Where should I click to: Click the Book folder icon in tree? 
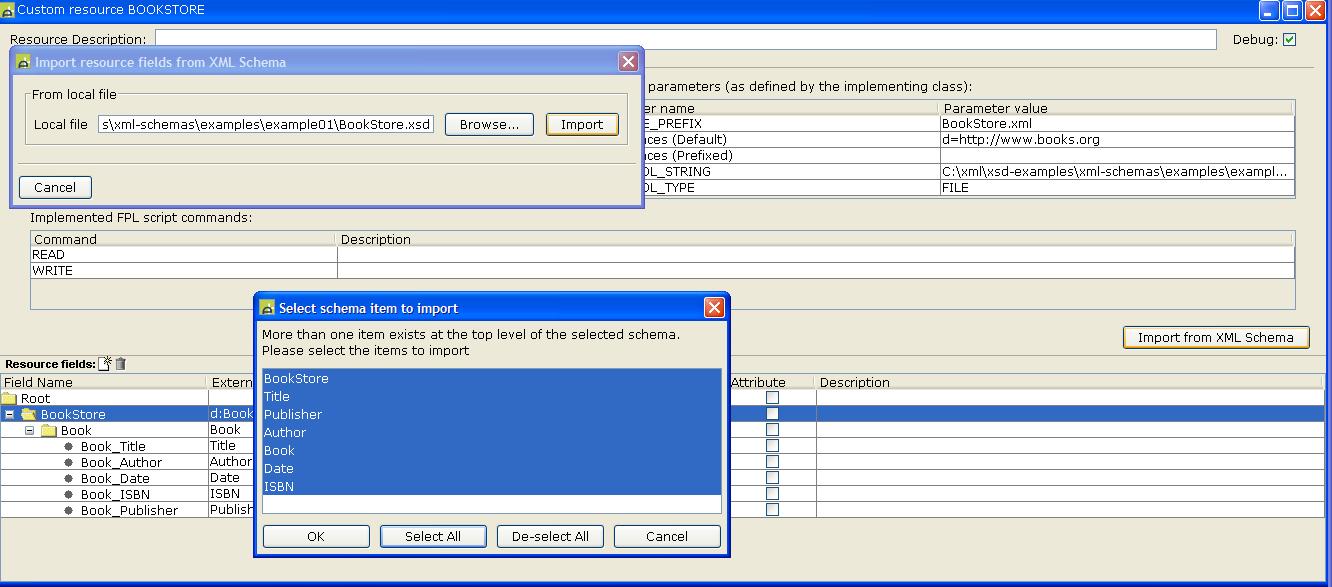[48, 430]
